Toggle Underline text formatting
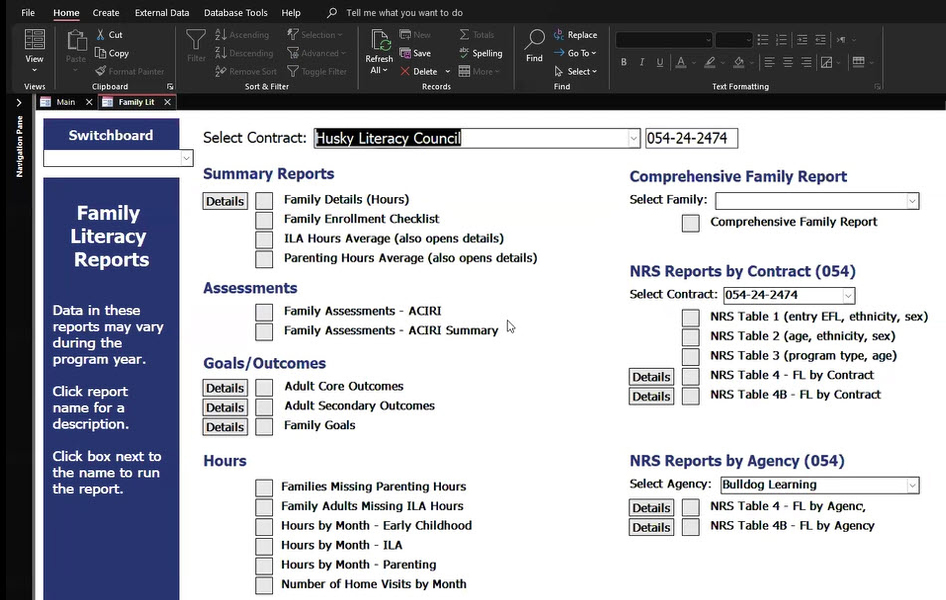 tap(660, 62)
